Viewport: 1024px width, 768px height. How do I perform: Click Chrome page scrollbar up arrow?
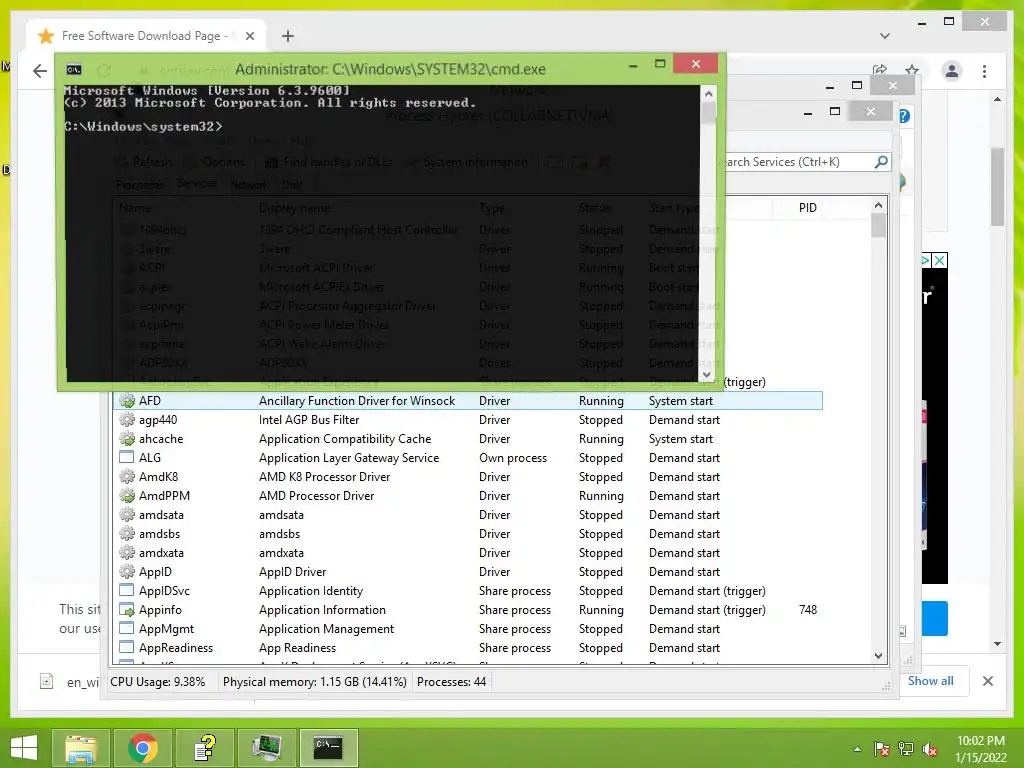point(997,99)
